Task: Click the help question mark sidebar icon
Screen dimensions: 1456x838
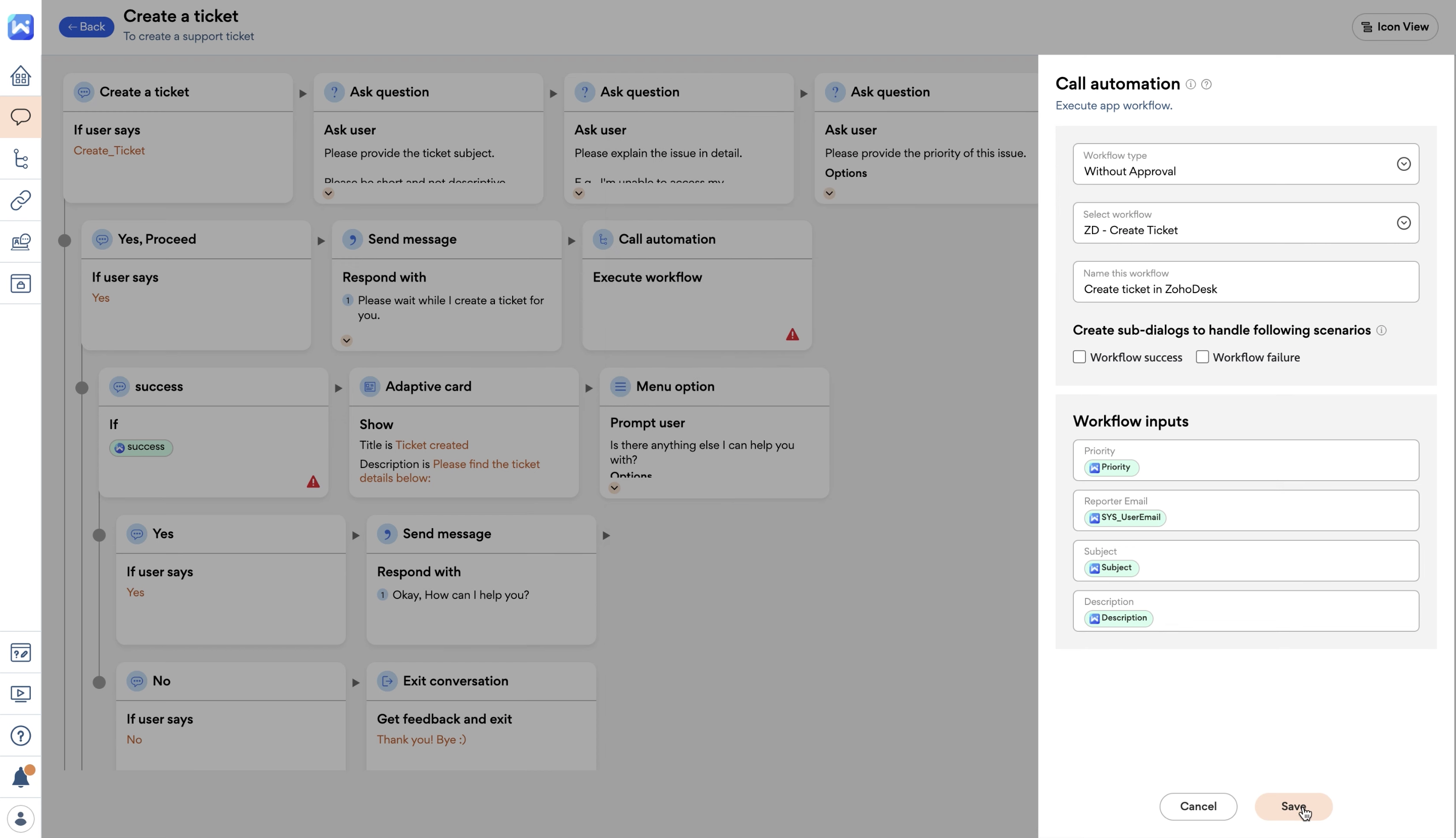Action: tap(21, 735)
